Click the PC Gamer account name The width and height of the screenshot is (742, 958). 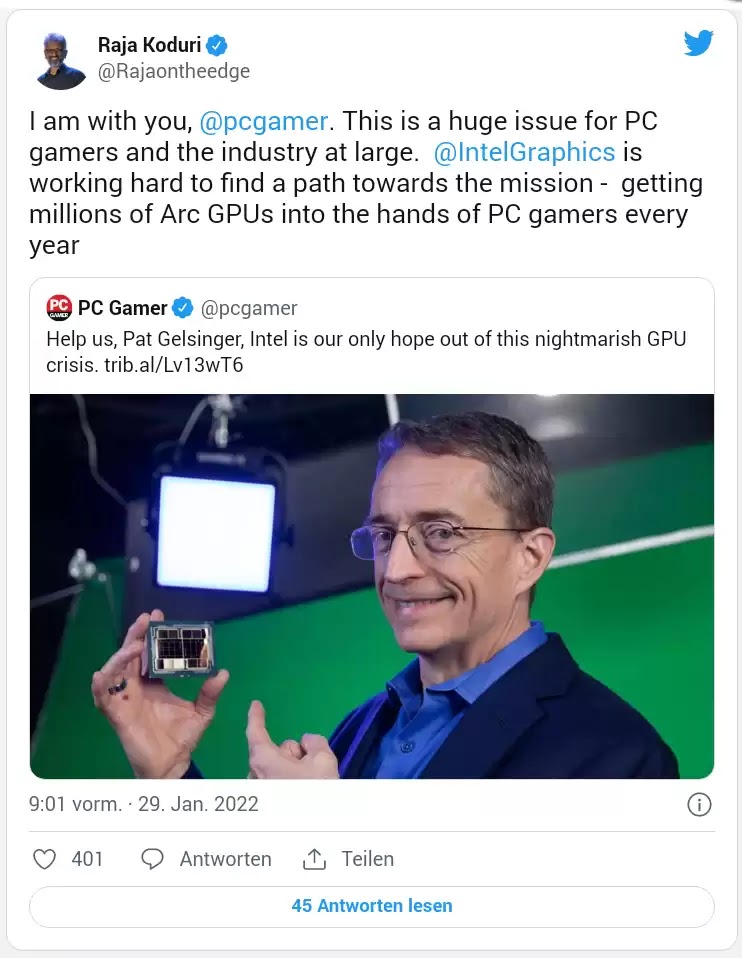coord(122,308)
